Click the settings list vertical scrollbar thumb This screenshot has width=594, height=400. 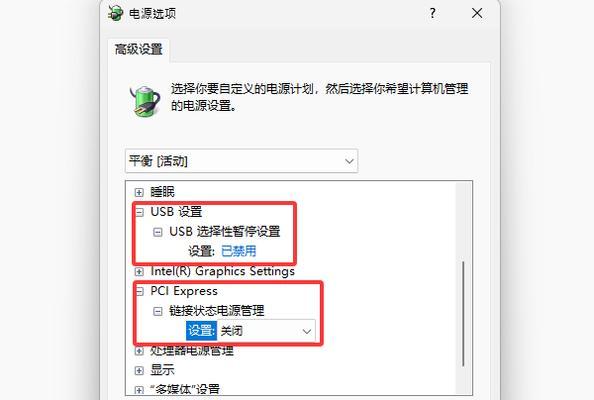tap(463, 314)
